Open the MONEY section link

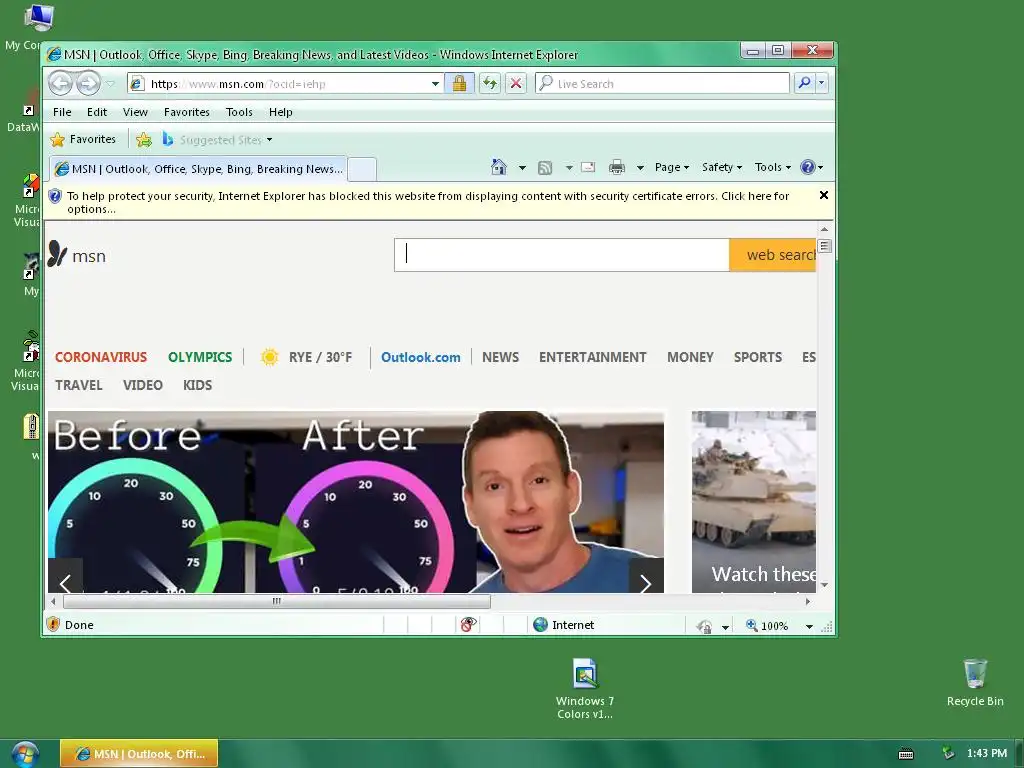[690, 357]
